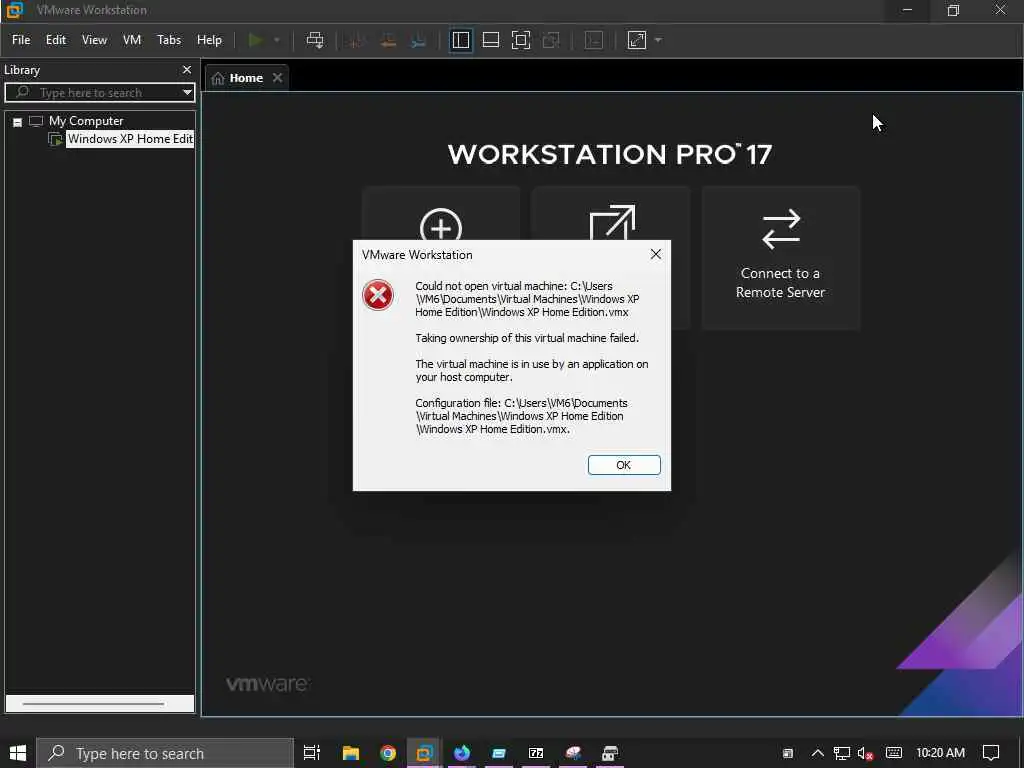The width and height of the screenshot is (1024, 768).
Task: Toggle the library sidebar view icon
Action: coord(461,40)
